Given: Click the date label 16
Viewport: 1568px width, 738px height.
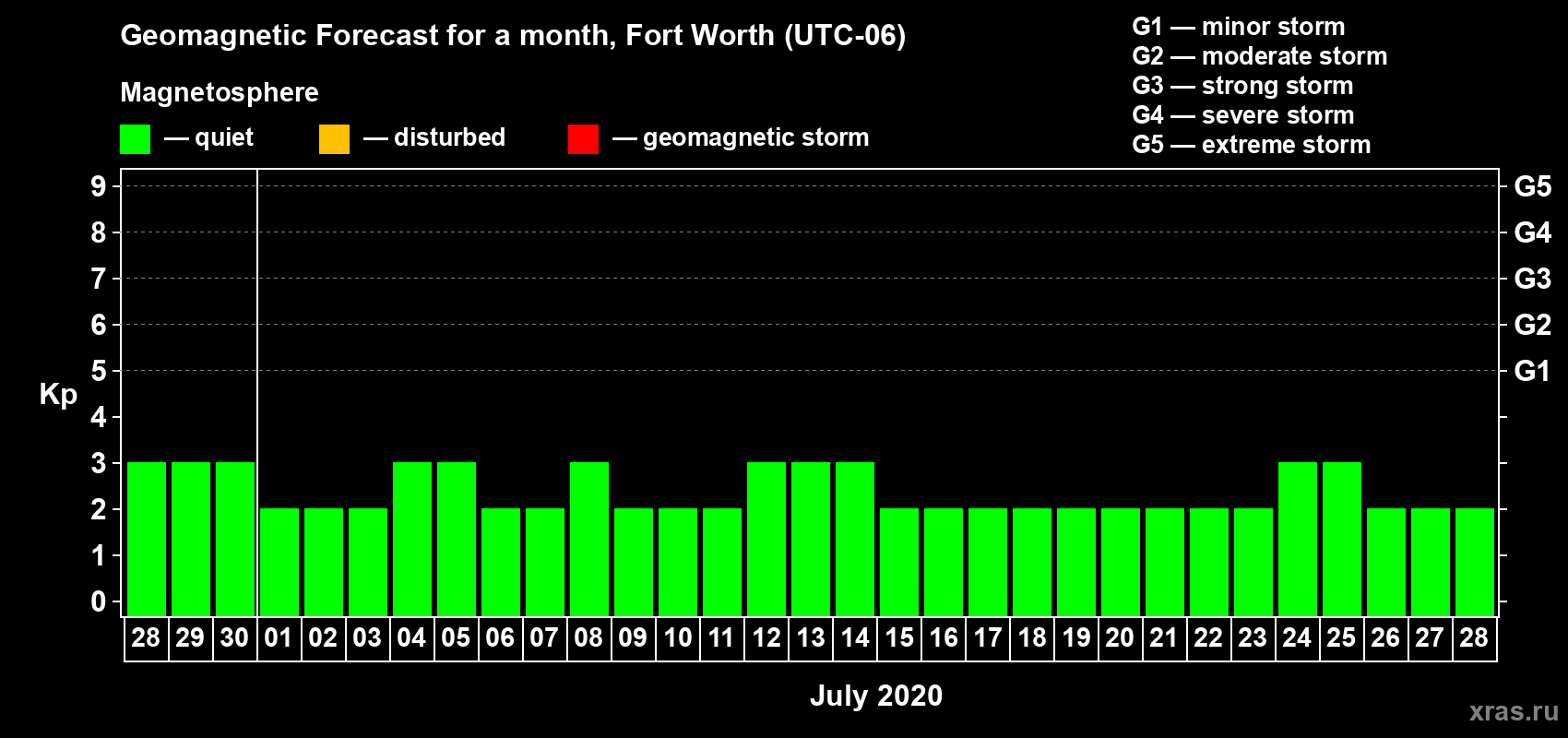Looking at the screenshot, I should 944,638.
